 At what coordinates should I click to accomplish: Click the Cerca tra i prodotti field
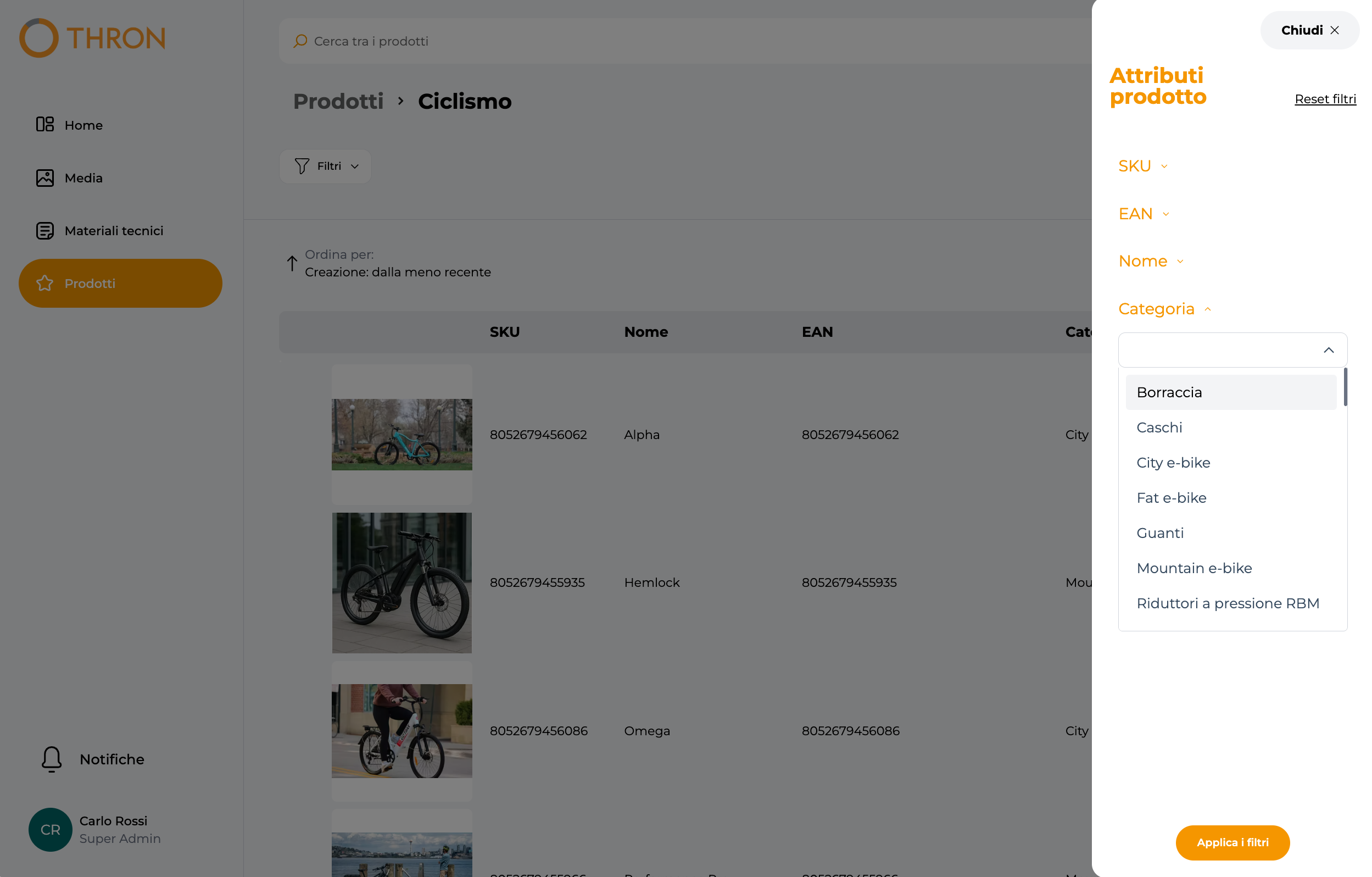684,41
